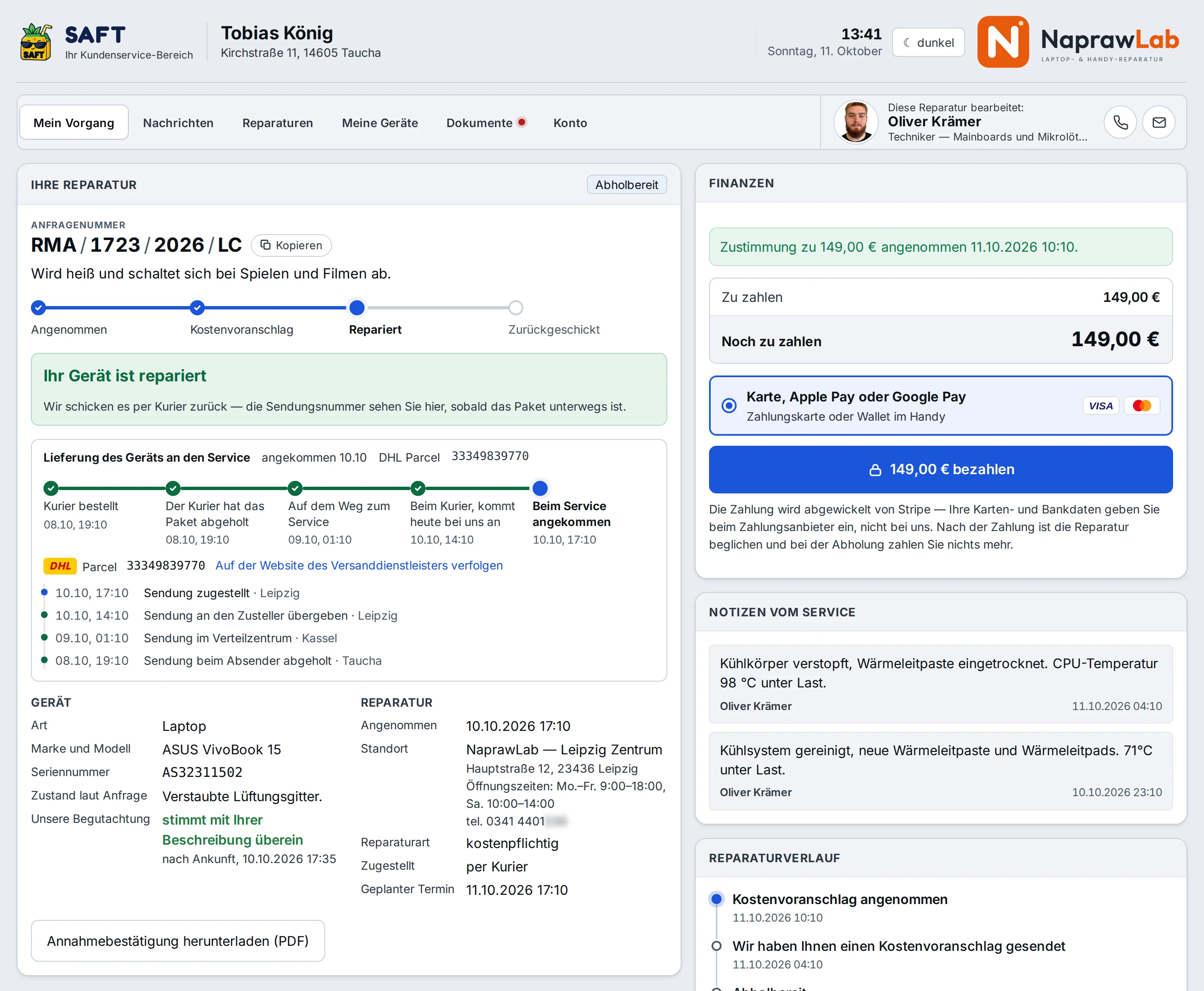1204x991 pixels.
Task: Click the Visa card icon
Action: [1101, 406]
